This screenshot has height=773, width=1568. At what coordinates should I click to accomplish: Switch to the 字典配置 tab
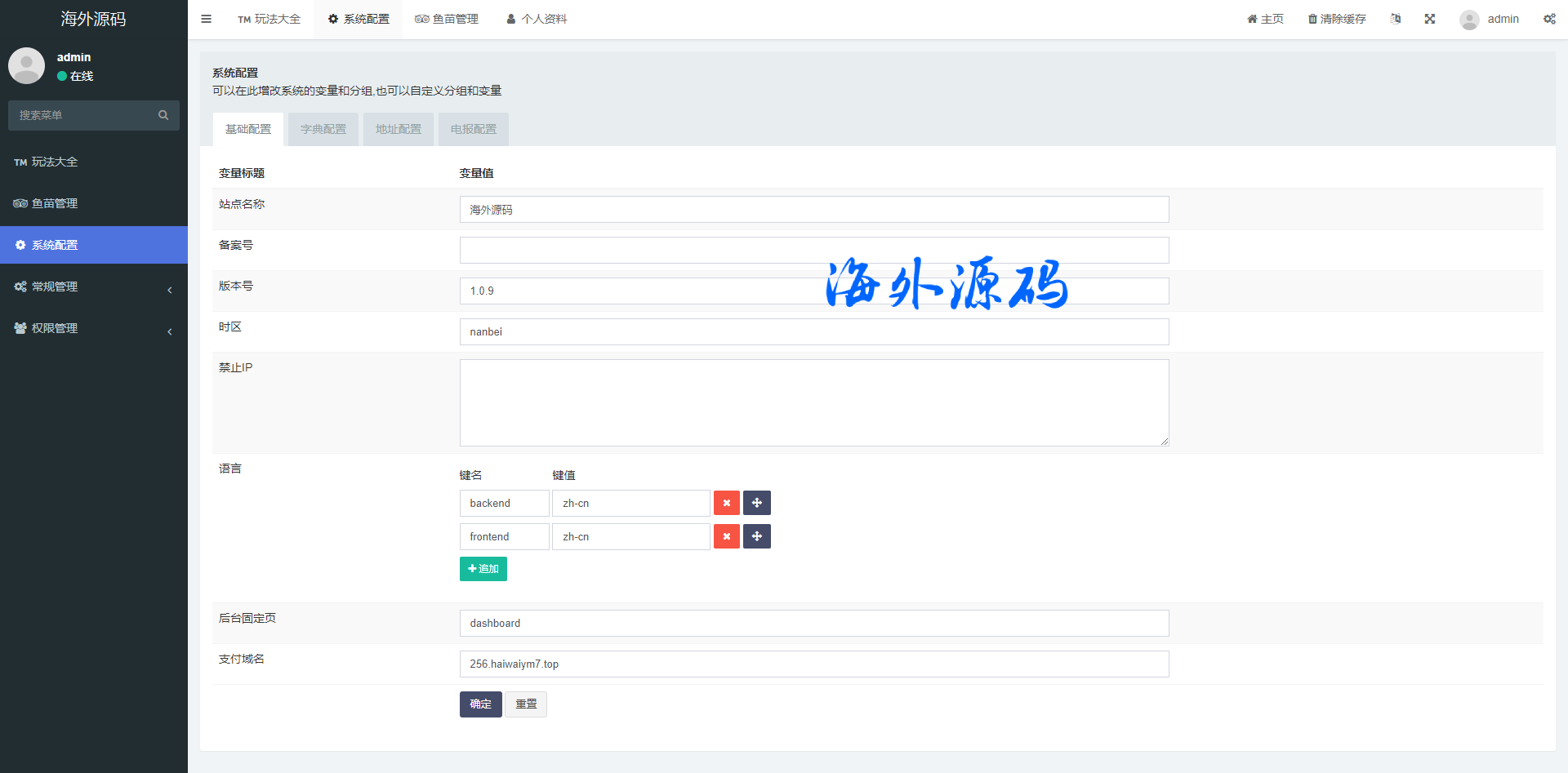(323, 129)
